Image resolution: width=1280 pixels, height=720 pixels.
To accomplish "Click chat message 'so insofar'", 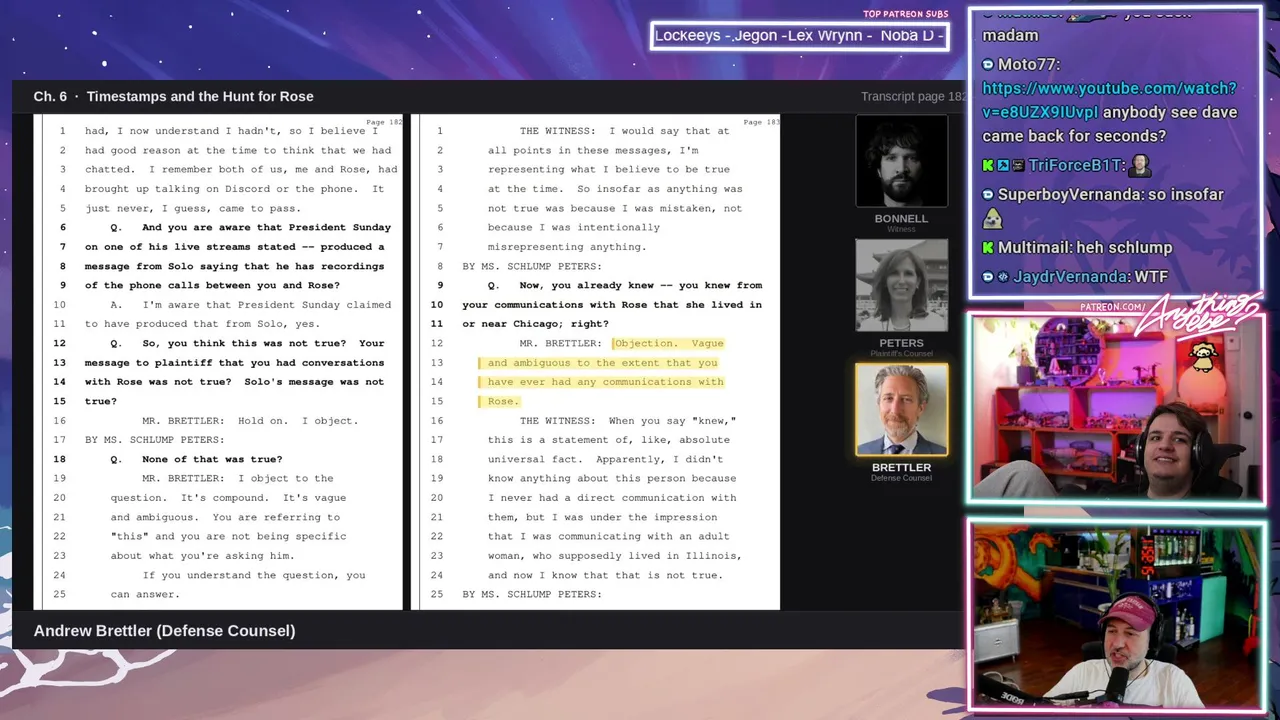I will pyautogui.click(x=1186, y=194).
